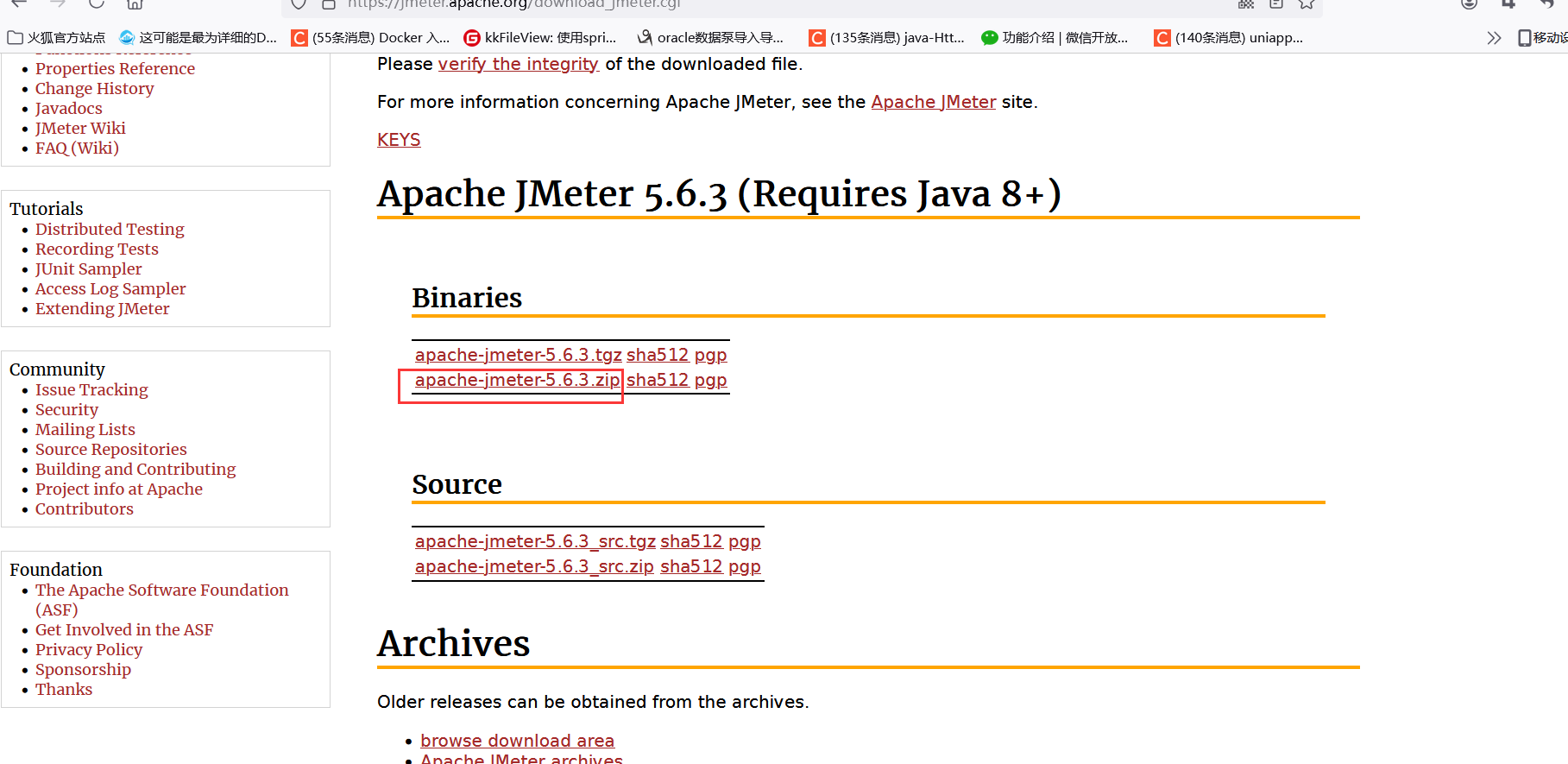Open Privacy Policy link
This screenshot has height=764, width=1568.
coord(88,649)
